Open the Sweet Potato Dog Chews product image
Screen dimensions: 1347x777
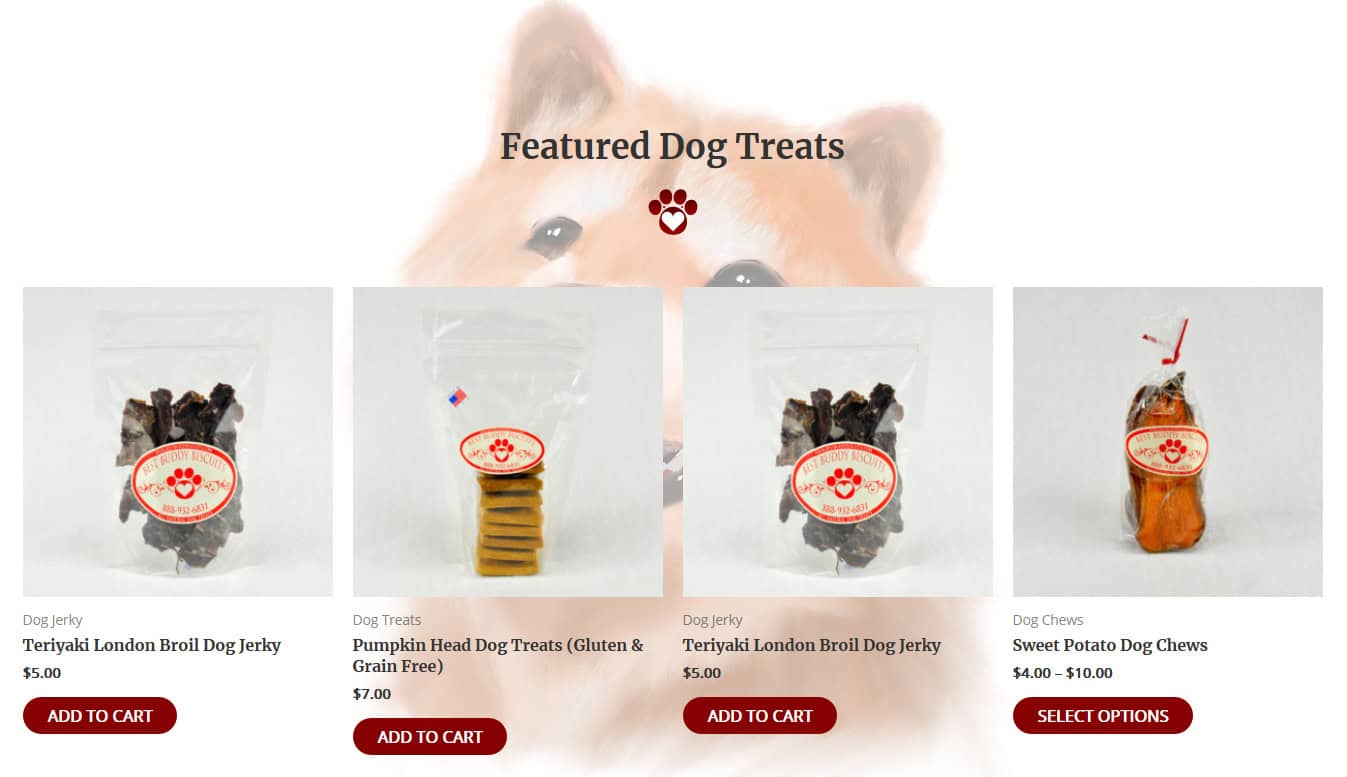point(1167,442)
